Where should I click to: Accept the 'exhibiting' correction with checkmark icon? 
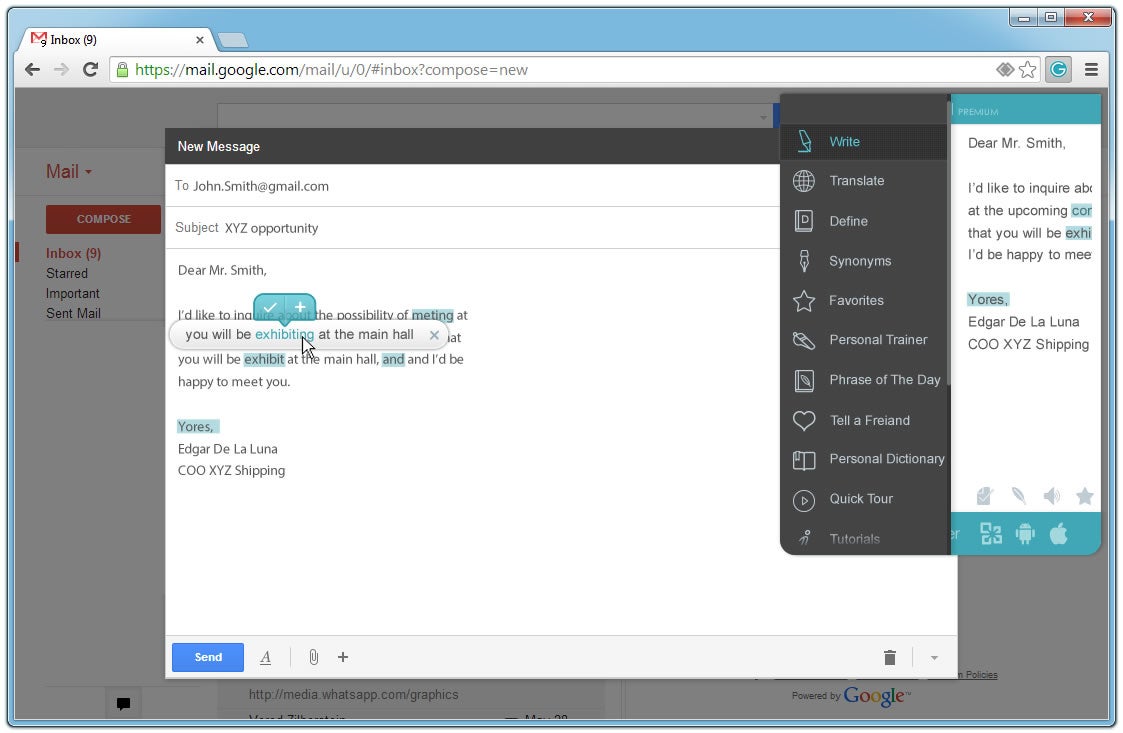click(x=270, y=307)
